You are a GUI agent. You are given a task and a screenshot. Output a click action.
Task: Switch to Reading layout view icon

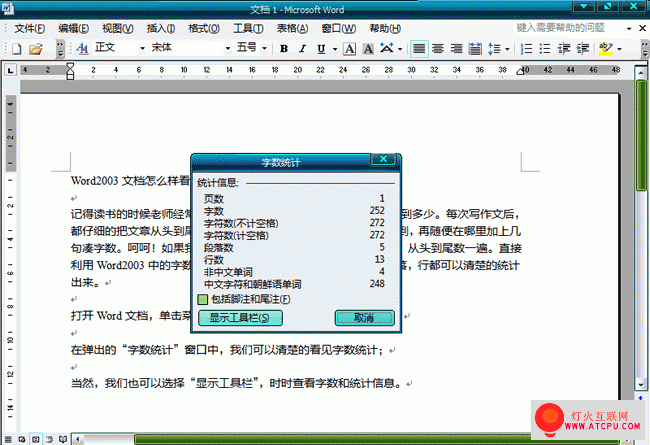[x=63, y=439]
